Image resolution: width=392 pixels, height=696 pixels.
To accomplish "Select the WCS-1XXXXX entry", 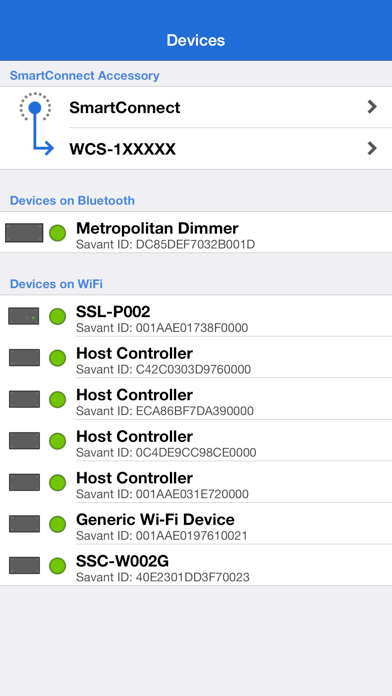I will pyautogui.click(x=123, y=149).
